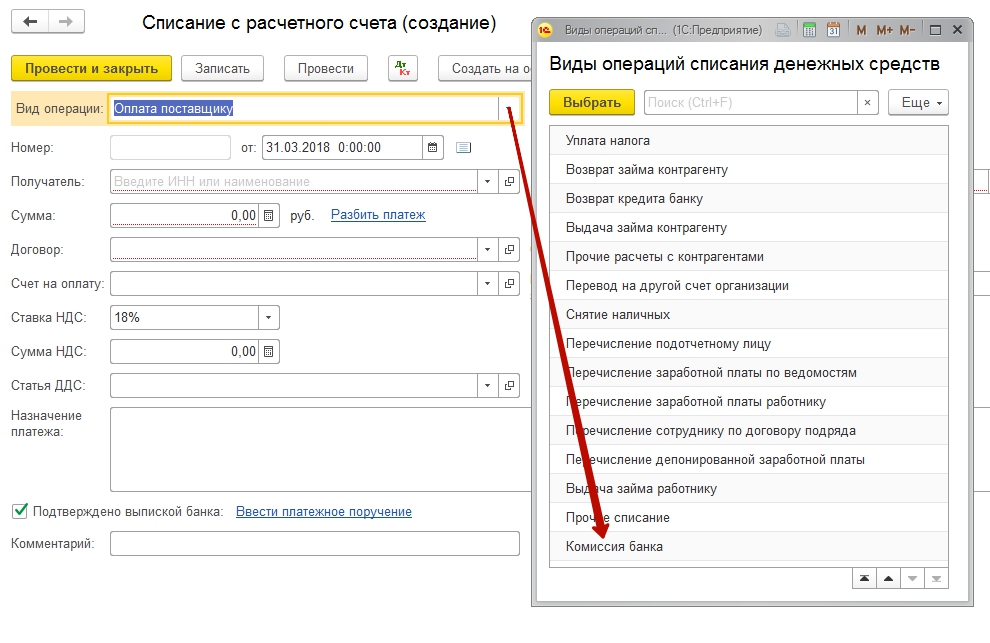The height and width of the screenshot is (643, 990).
Task: Open the Счет на оплату record icon
Action: tap(509, 284)
